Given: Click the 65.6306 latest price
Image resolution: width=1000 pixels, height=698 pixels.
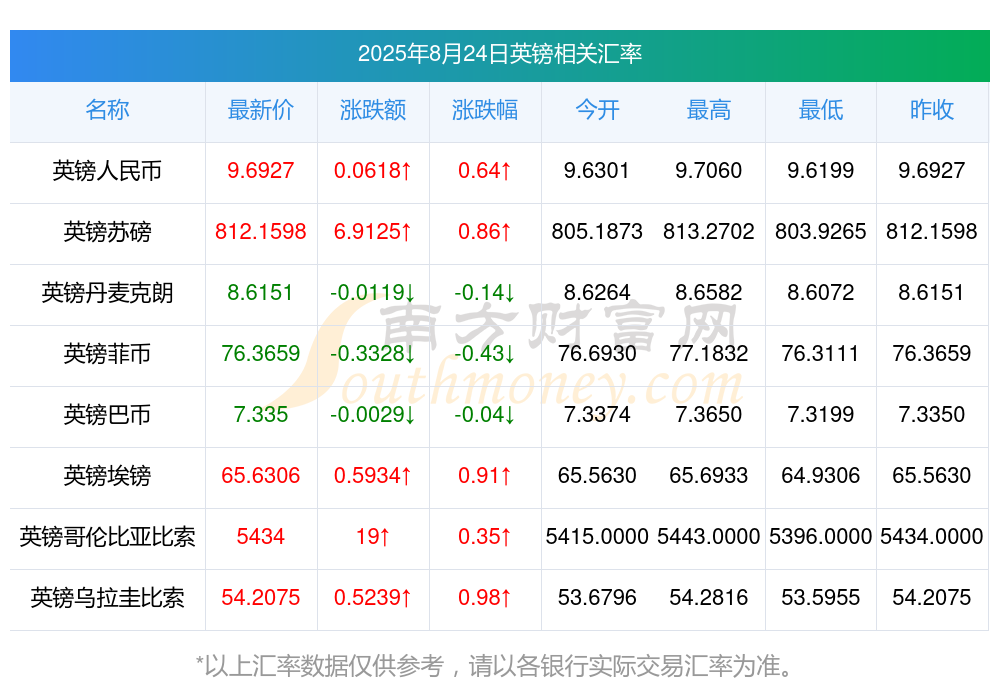Looking at the screenshot, I should (261, 475).
